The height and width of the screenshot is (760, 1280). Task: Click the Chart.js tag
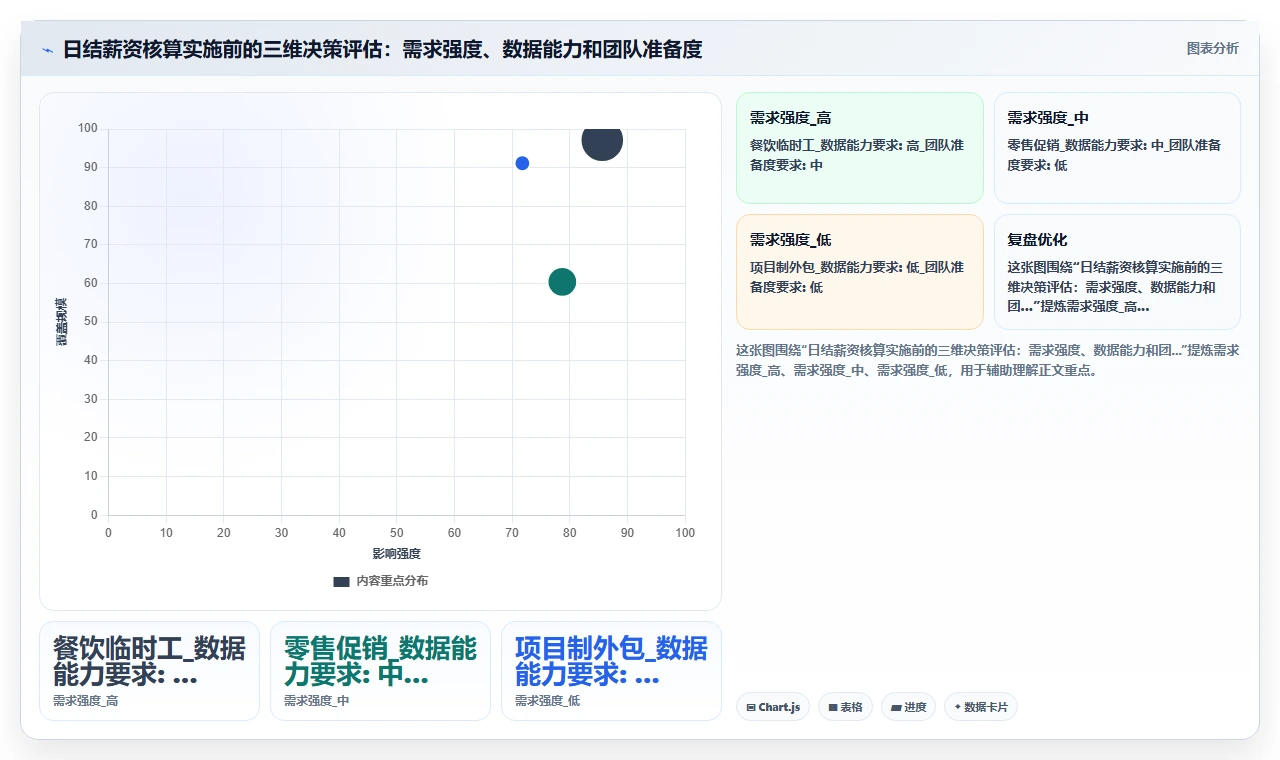pyautogui.click(x=773, y=707)
